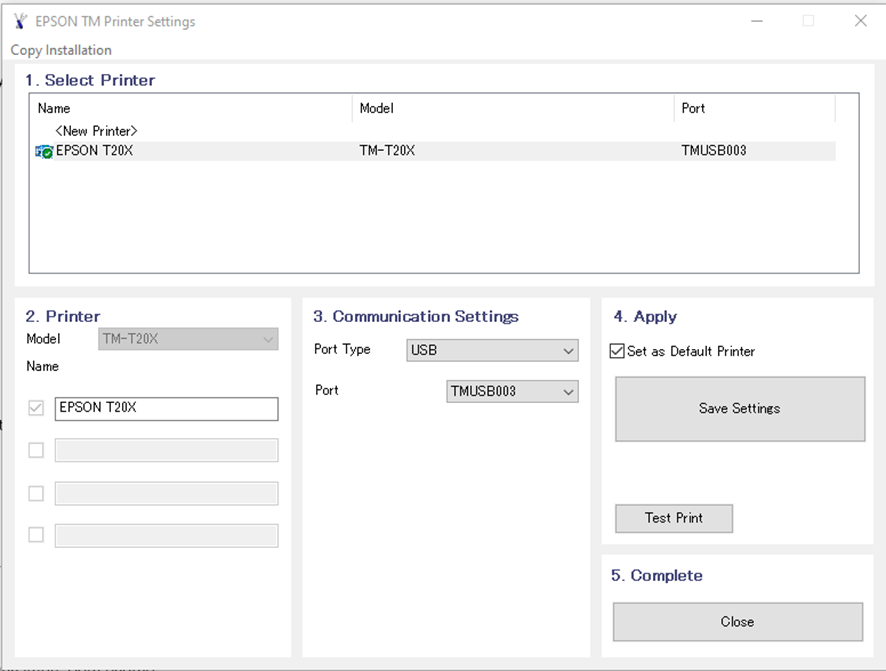Enable the third printer name checkbox
This screenshot has height=671, width=886.
[x=36, y=493]
